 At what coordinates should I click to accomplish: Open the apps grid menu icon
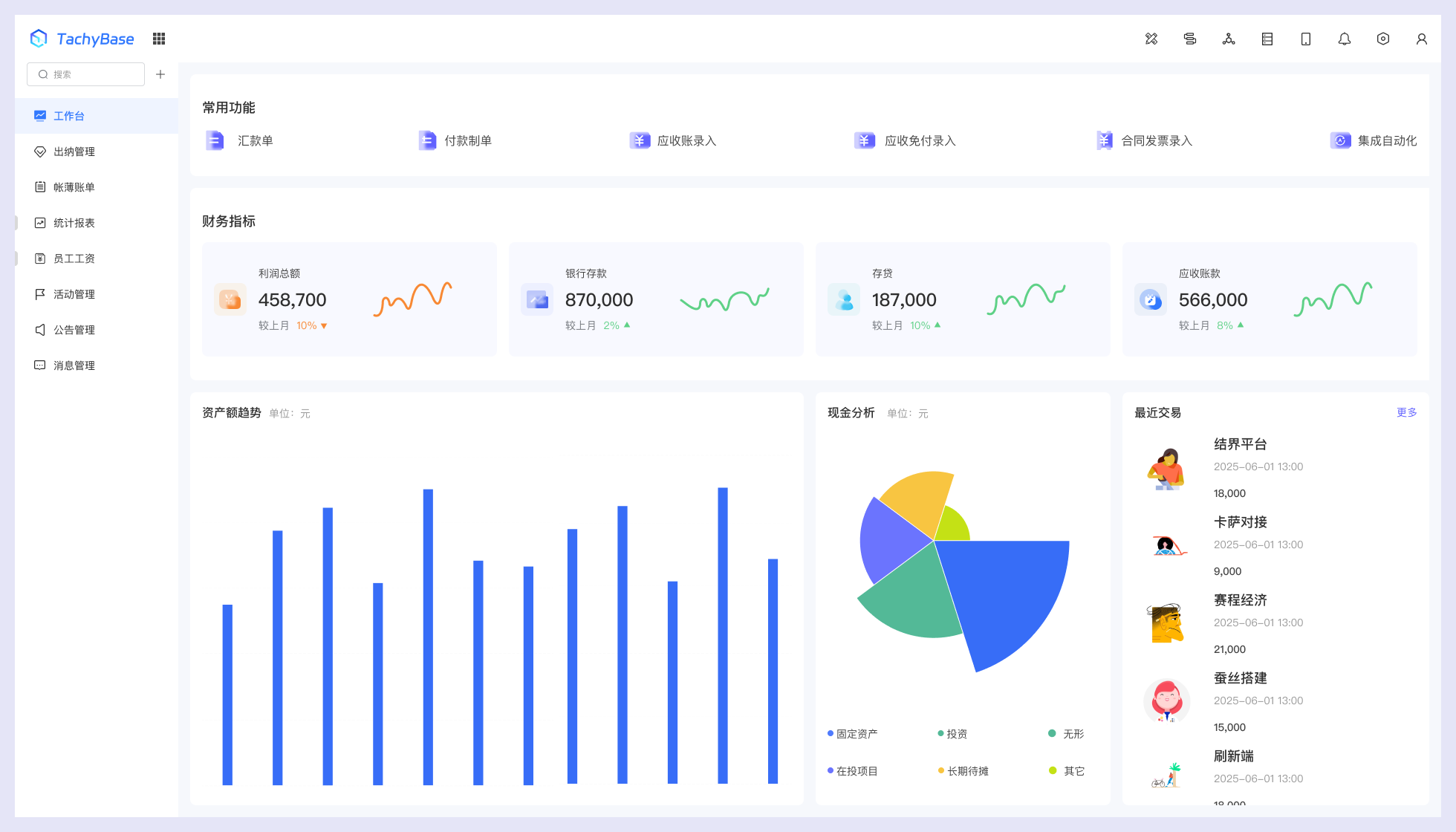pos(159,39)
